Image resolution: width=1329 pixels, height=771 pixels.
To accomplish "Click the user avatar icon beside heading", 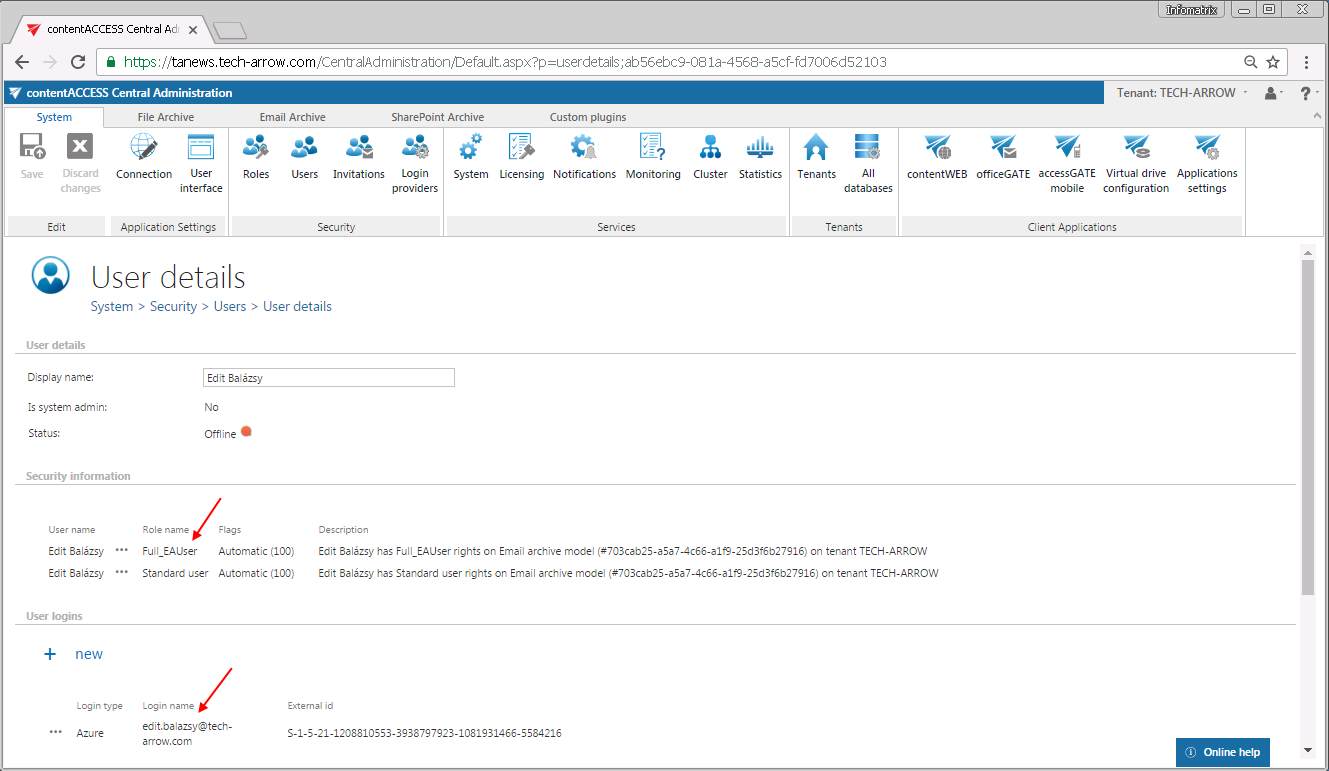I will (x=51, y=276).
